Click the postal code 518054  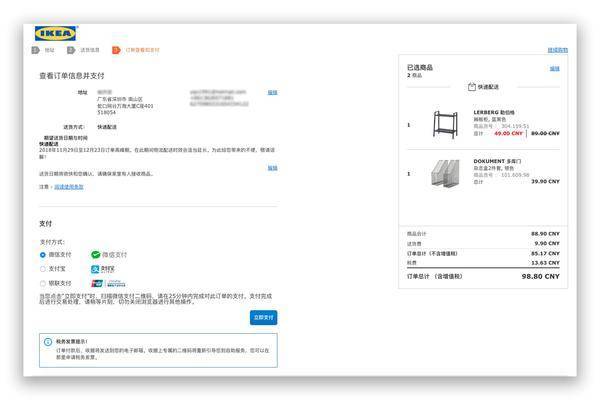point(106,113)
